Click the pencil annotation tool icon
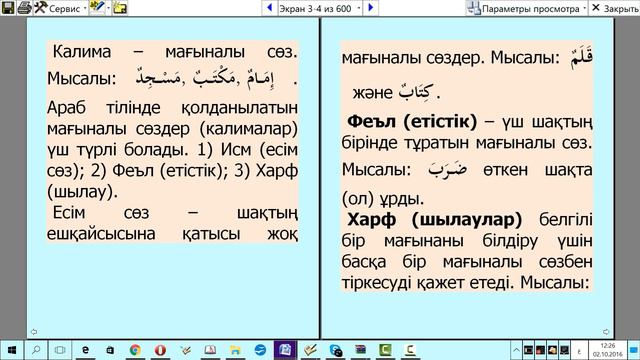The height and width of the screenshot is (360, 640). [x=97, y=7]
